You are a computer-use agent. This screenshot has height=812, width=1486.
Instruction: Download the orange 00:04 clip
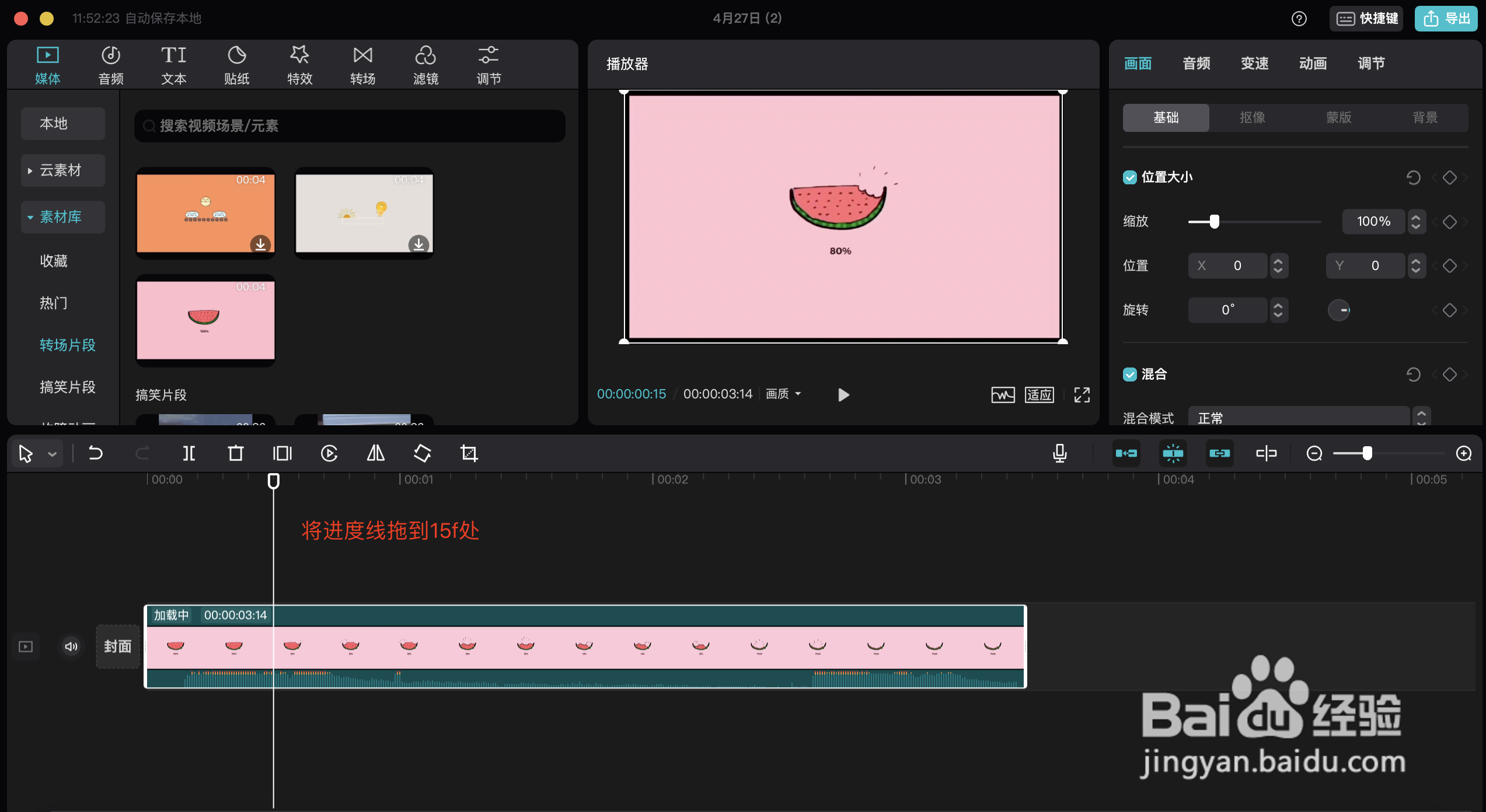(x=260, y=244)
